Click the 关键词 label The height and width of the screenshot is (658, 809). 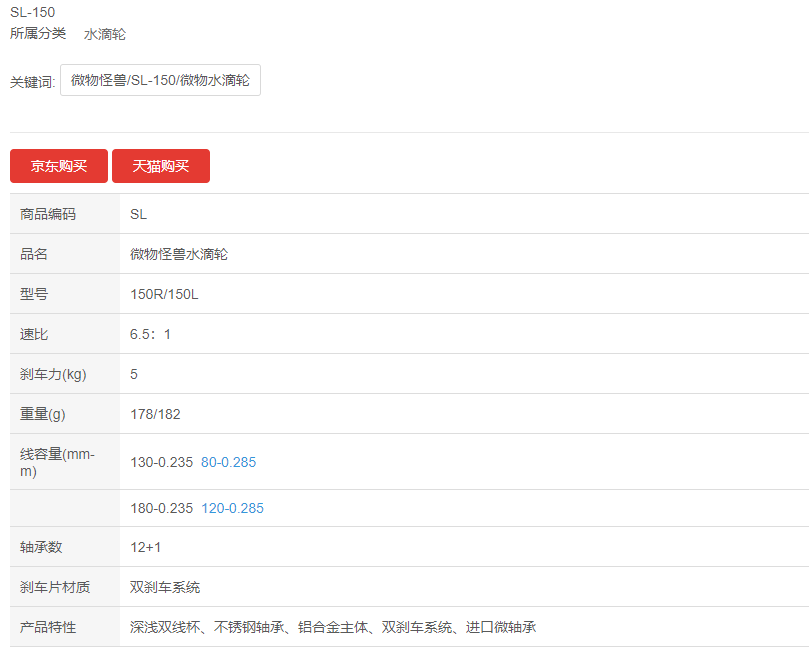click(x=33, y=82)
